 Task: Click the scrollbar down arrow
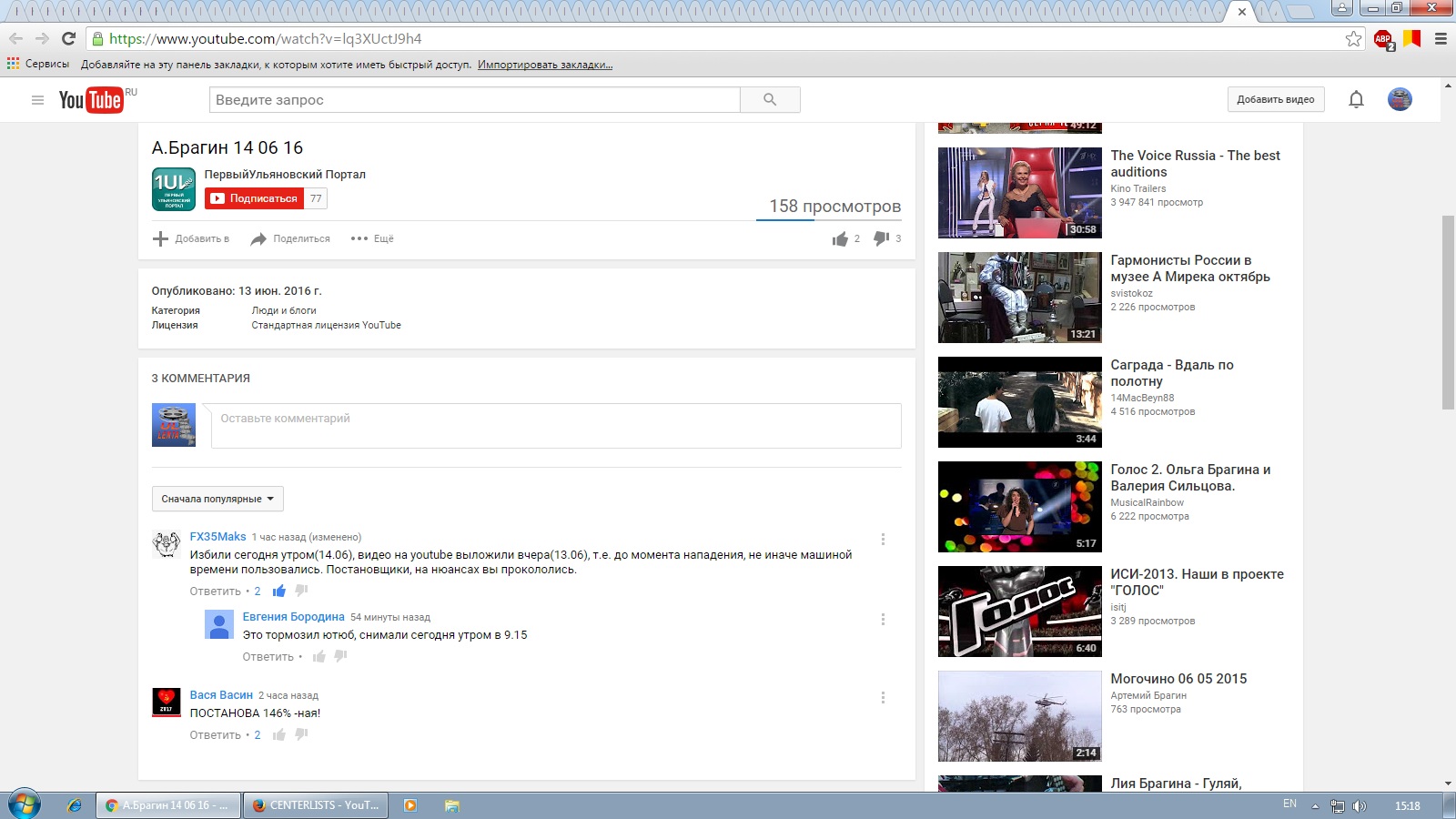click(1448, 784)
